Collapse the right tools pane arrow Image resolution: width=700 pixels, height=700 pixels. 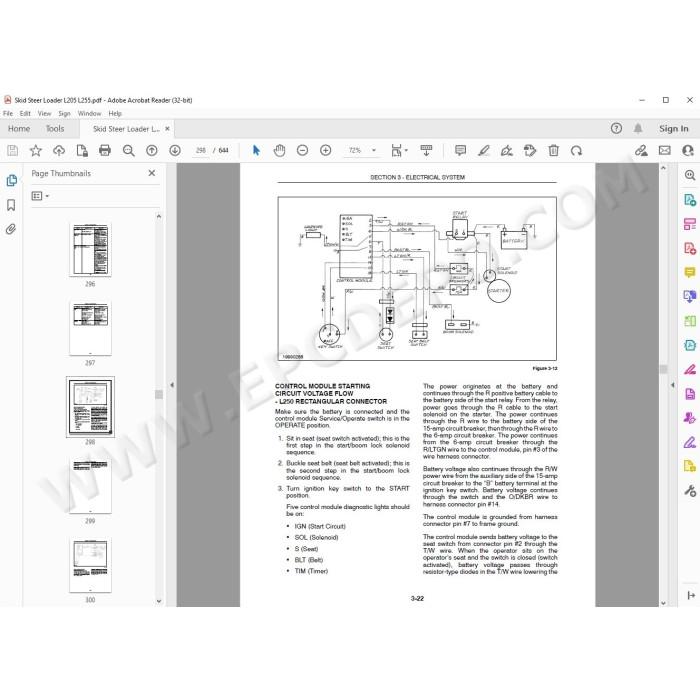(x=673, y=385)
